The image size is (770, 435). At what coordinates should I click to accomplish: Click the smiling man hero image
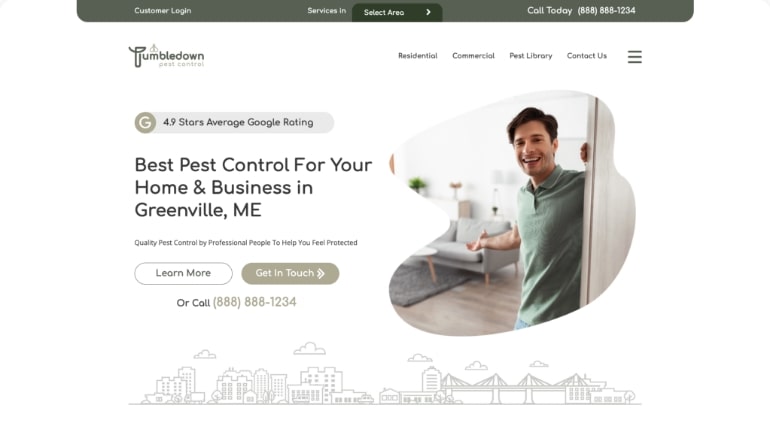[512, 213]
